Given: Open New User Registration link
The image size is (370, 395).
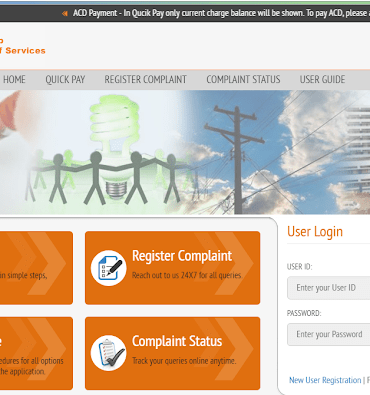Looking at the screenshot, I should click(x=325, y=380).
